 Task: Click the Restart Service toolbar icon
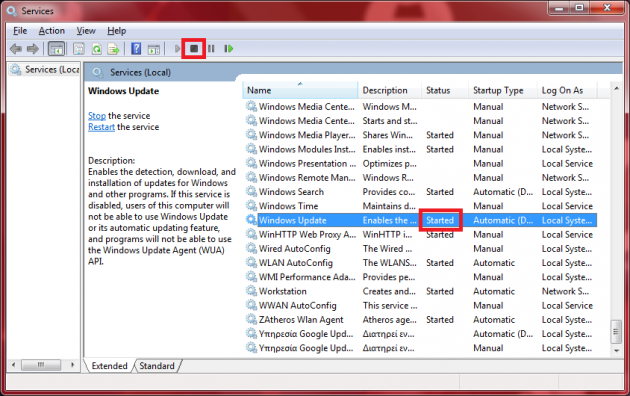pyautogui.click(x=229, y=49)
